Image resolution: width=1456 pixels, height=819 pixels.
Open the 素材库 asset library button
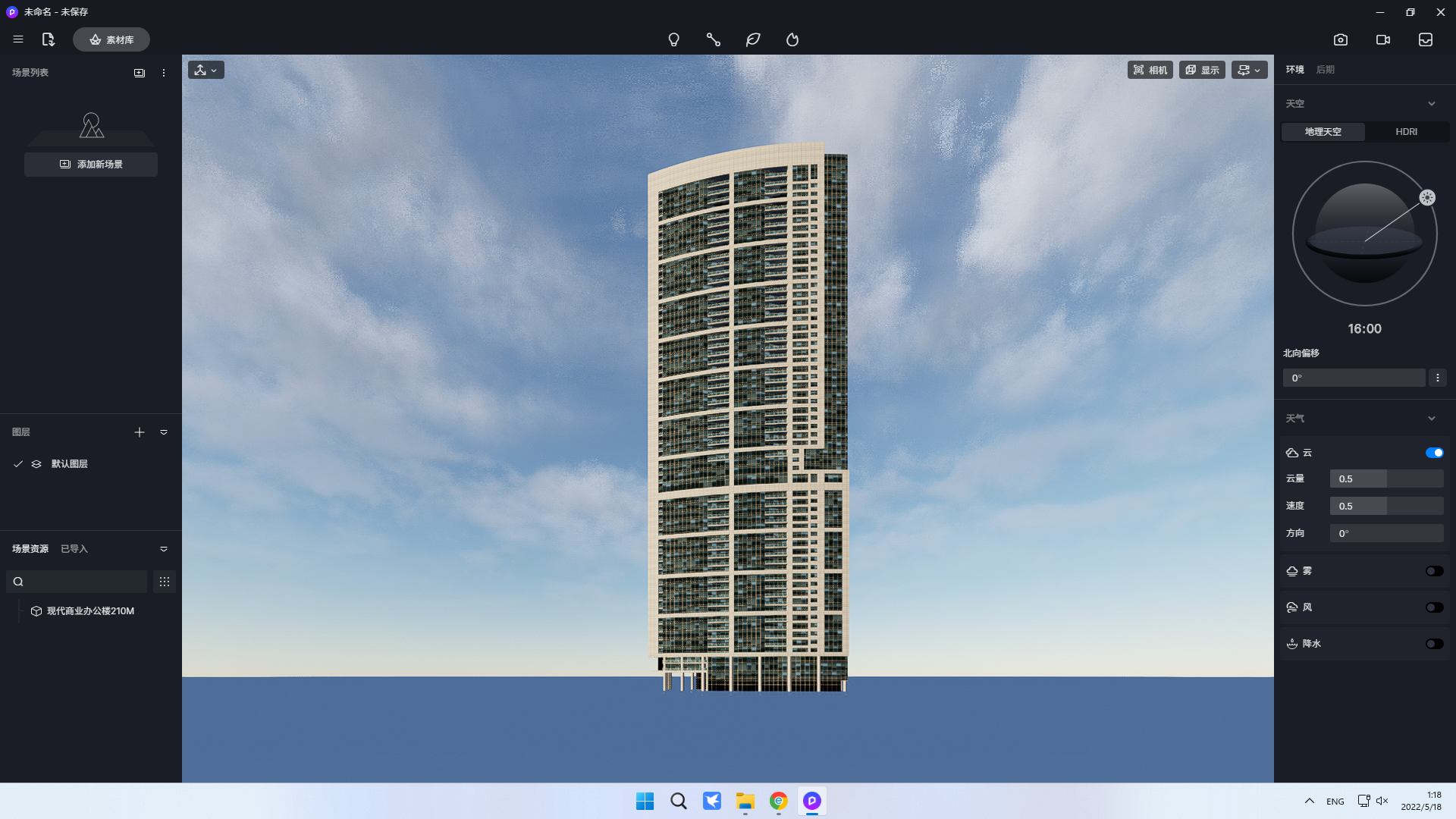pos(111,39)
